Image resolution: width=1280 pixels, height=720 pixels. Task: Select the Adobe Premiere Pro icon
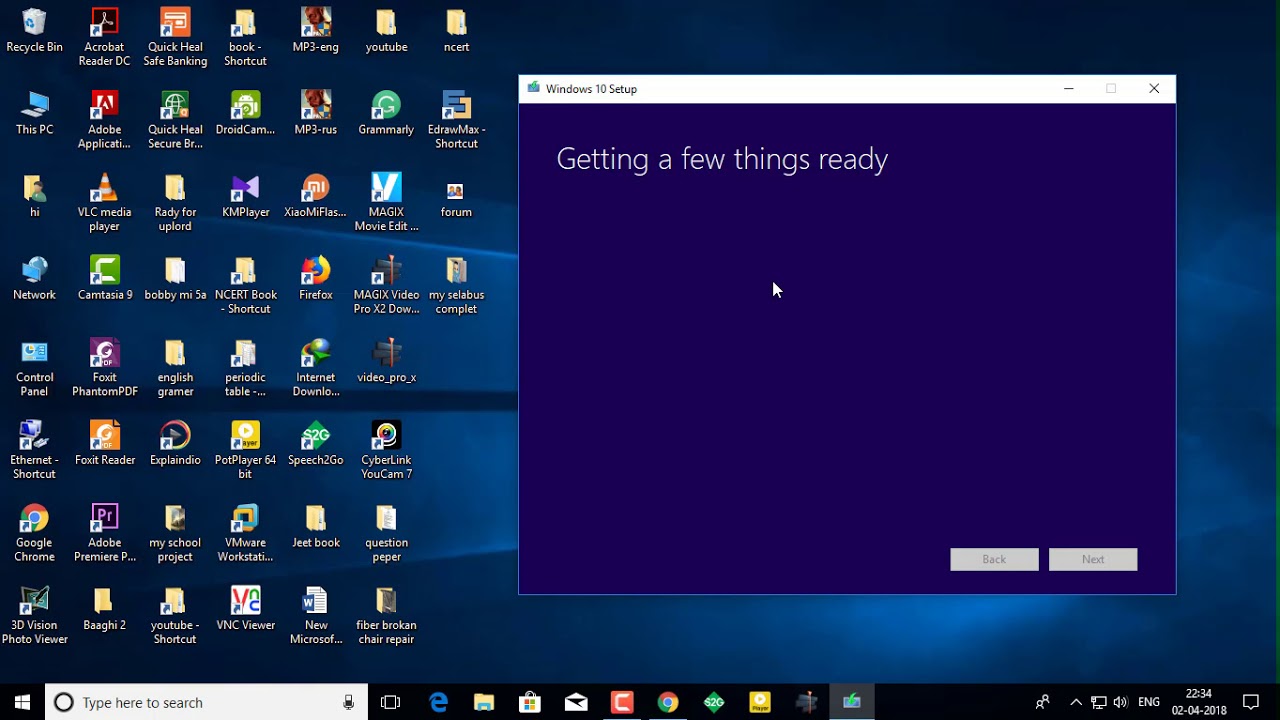click(x=104, y=533)
